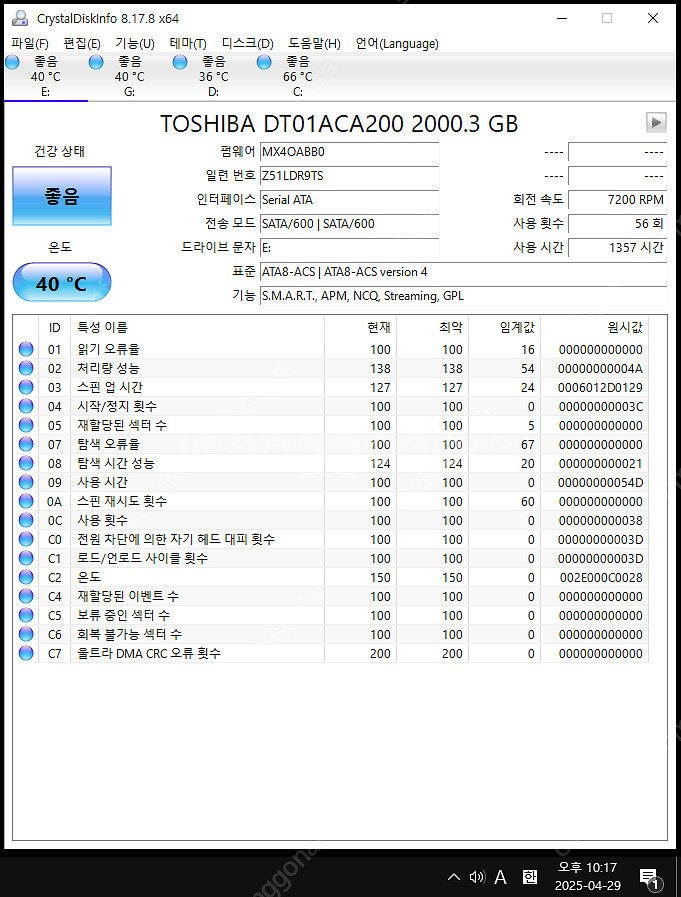Click status orb for attribute 01 읽기 오류율
This screenshot has height=897, width=681.
26,349
